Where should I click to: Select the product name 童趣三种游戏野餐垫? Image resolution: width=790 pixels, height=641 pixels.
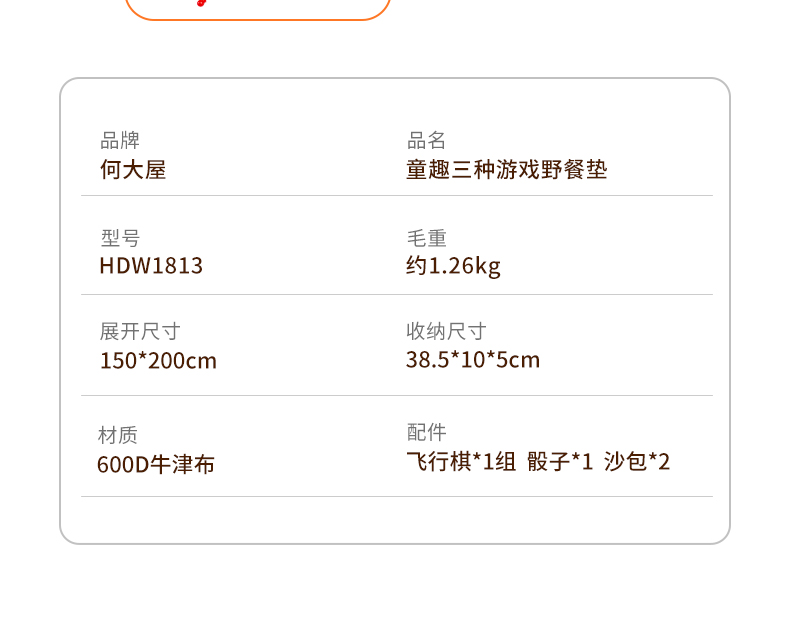pyautogui.click(x=506, y=169)
